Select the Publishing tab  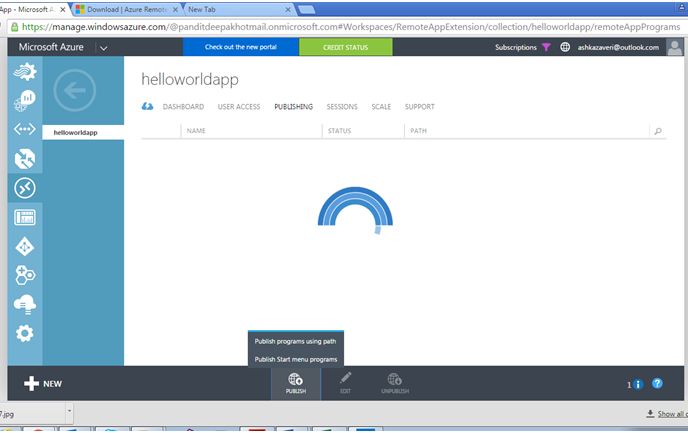pos(294,107)
